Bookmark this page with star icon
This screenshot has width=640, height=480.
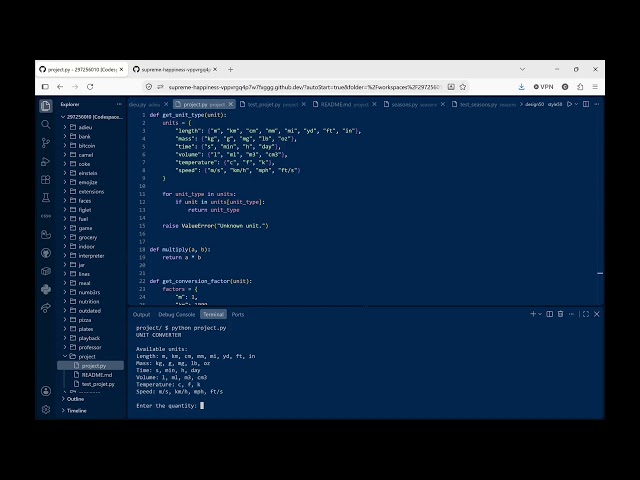[x=463, y=87]
